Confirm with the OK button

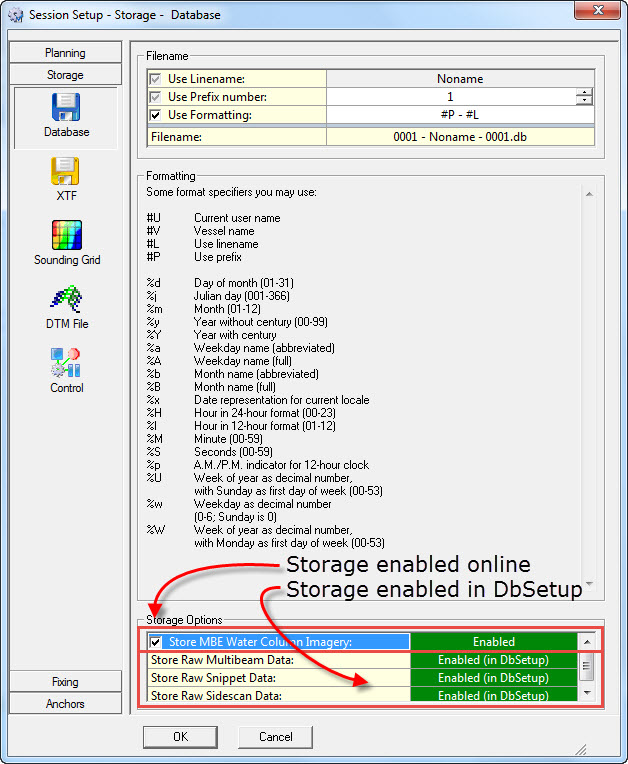pos(180,737)
